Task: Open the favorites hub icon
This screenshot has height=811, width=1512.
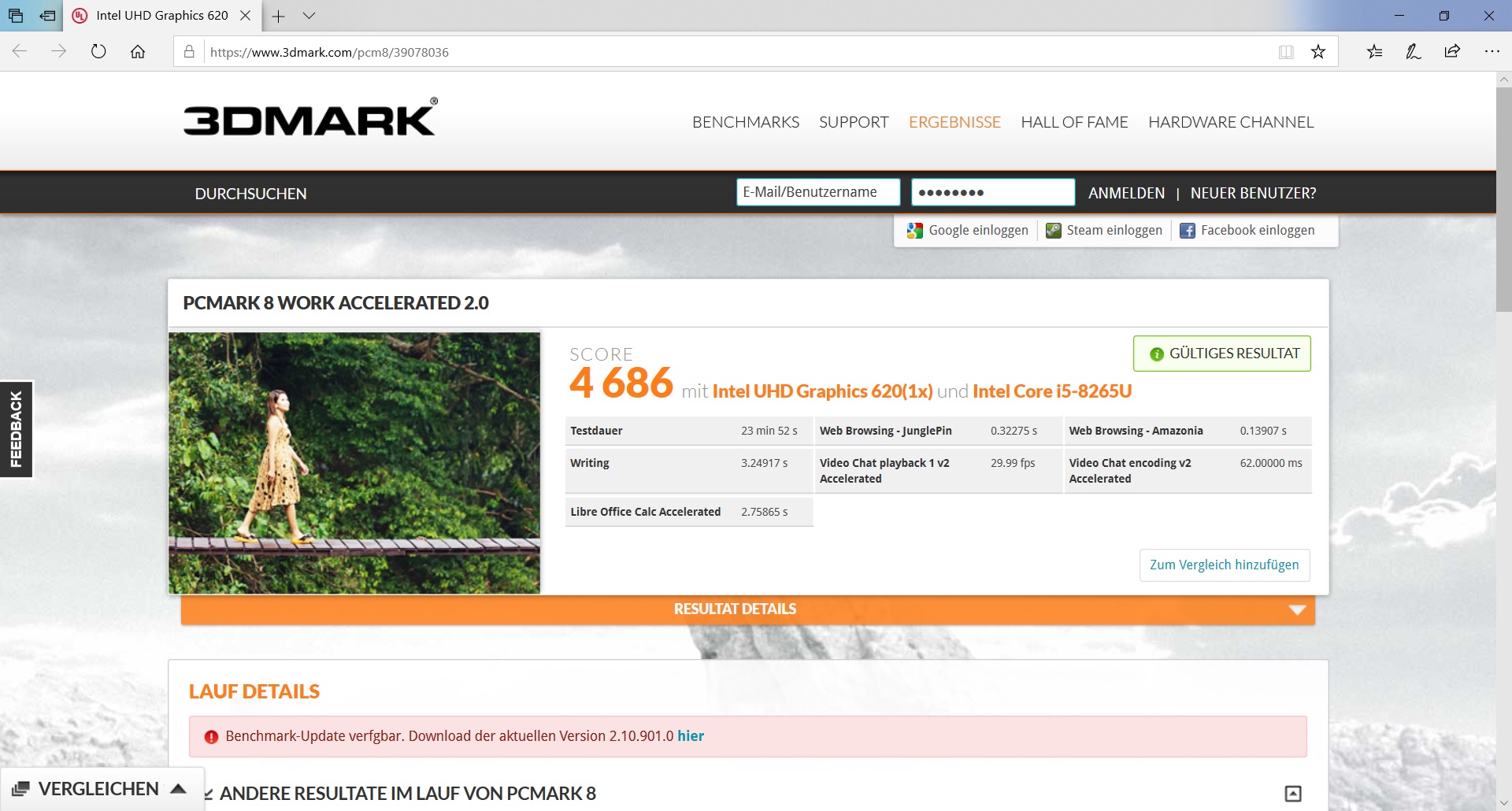Action: 1374,52
